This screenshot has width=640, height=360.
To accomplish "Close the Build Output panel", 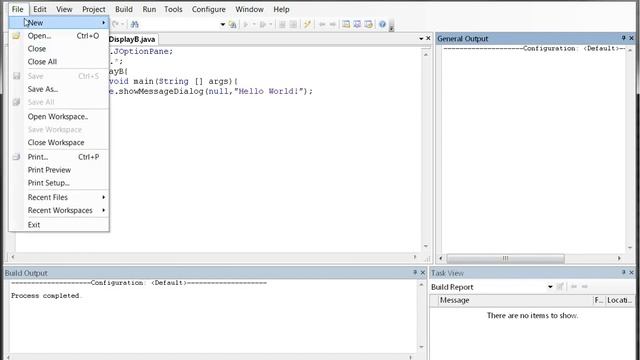I will [423, 272].
